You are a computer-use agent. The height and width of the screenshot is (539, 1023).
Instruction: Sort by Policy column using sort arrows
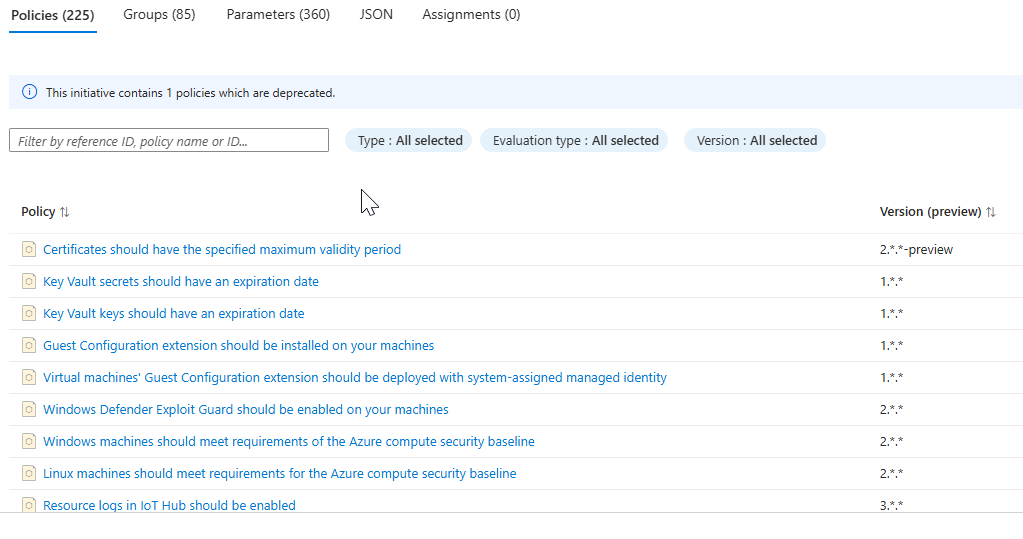pyautogui.click(x=65, y=212)
